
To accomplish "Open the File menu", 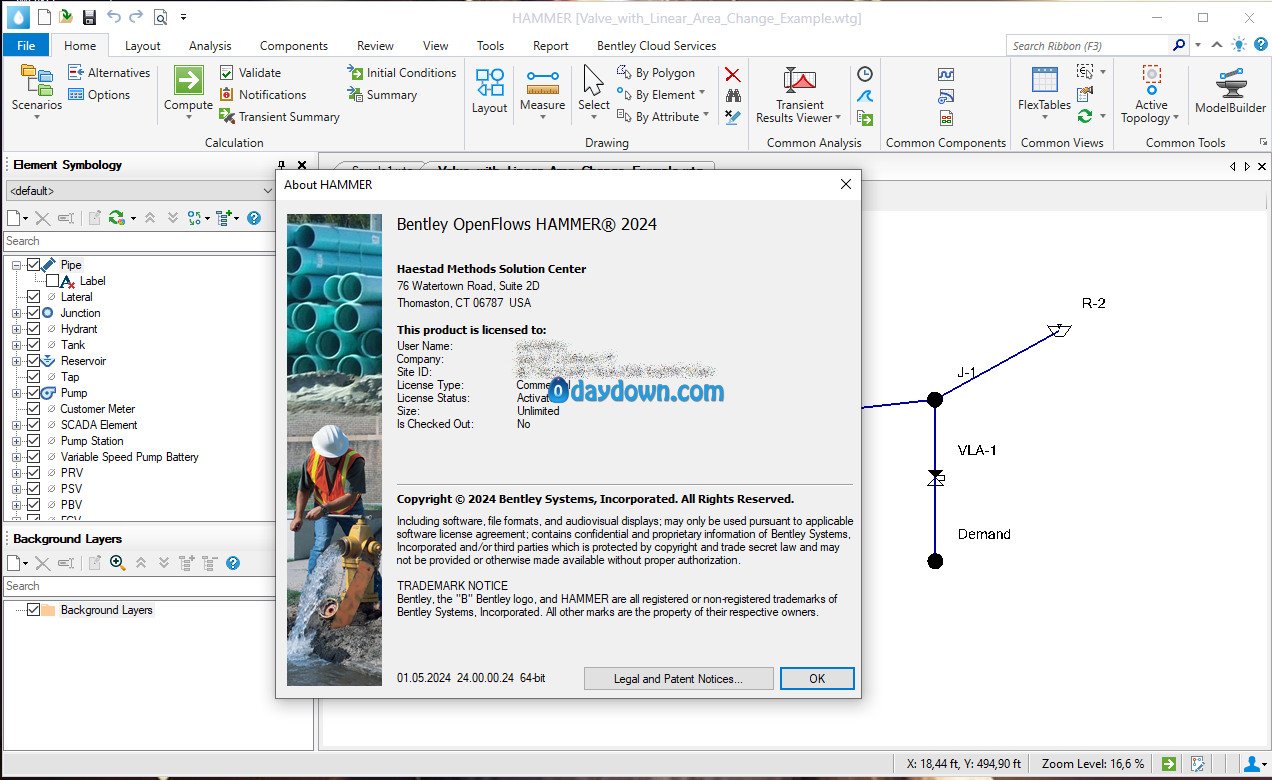I will tap(26, 45).
